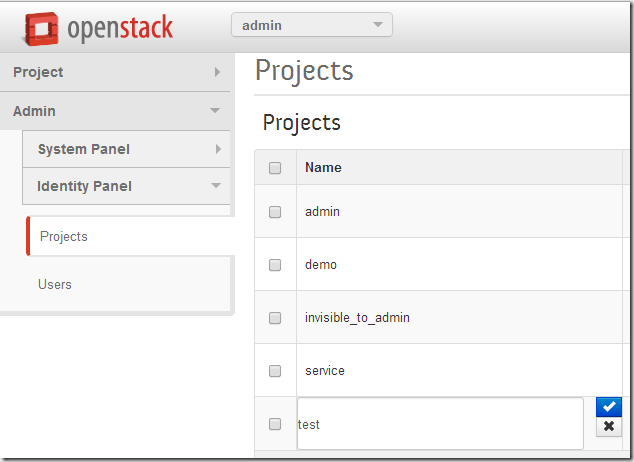The width and height of the screenshot is (634, 462).
Task: Open the System Panel menu
Action: click(x=126, y=149)
